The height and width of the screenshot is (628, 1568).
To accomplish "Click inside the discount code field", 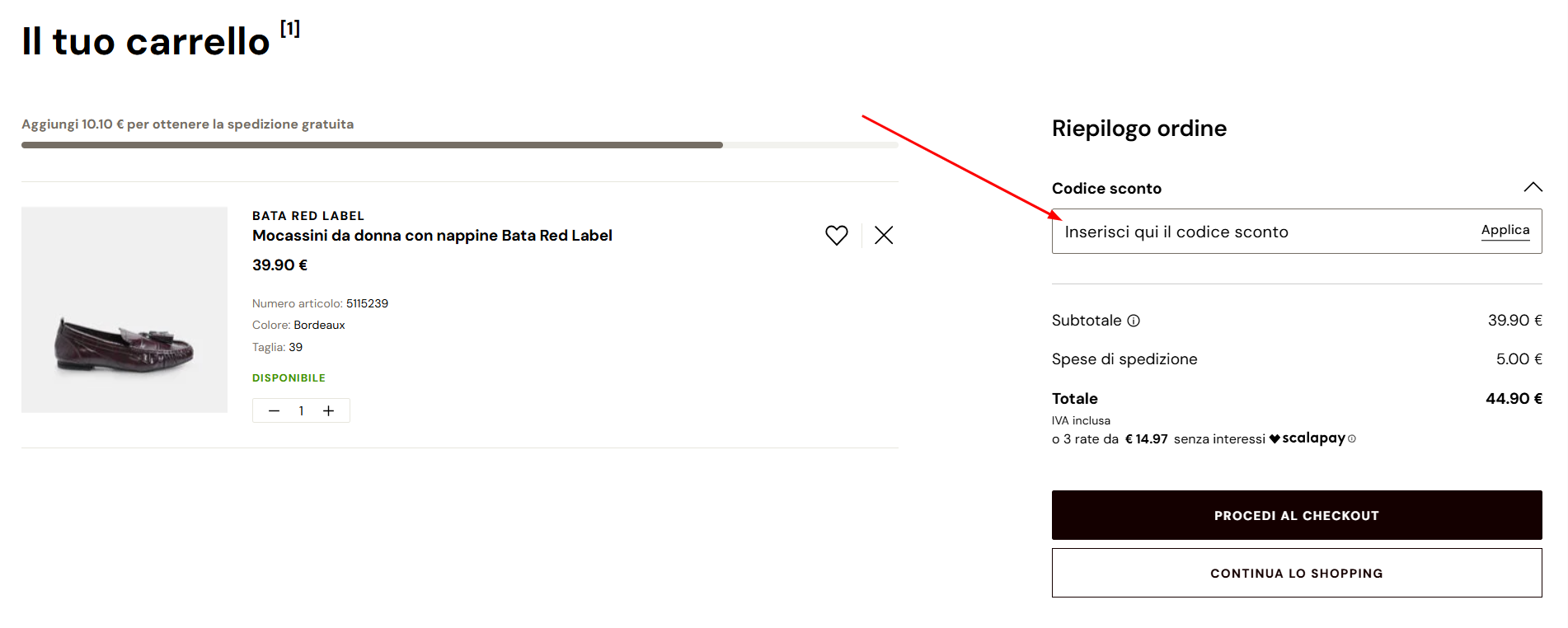I will (1237, 232).
